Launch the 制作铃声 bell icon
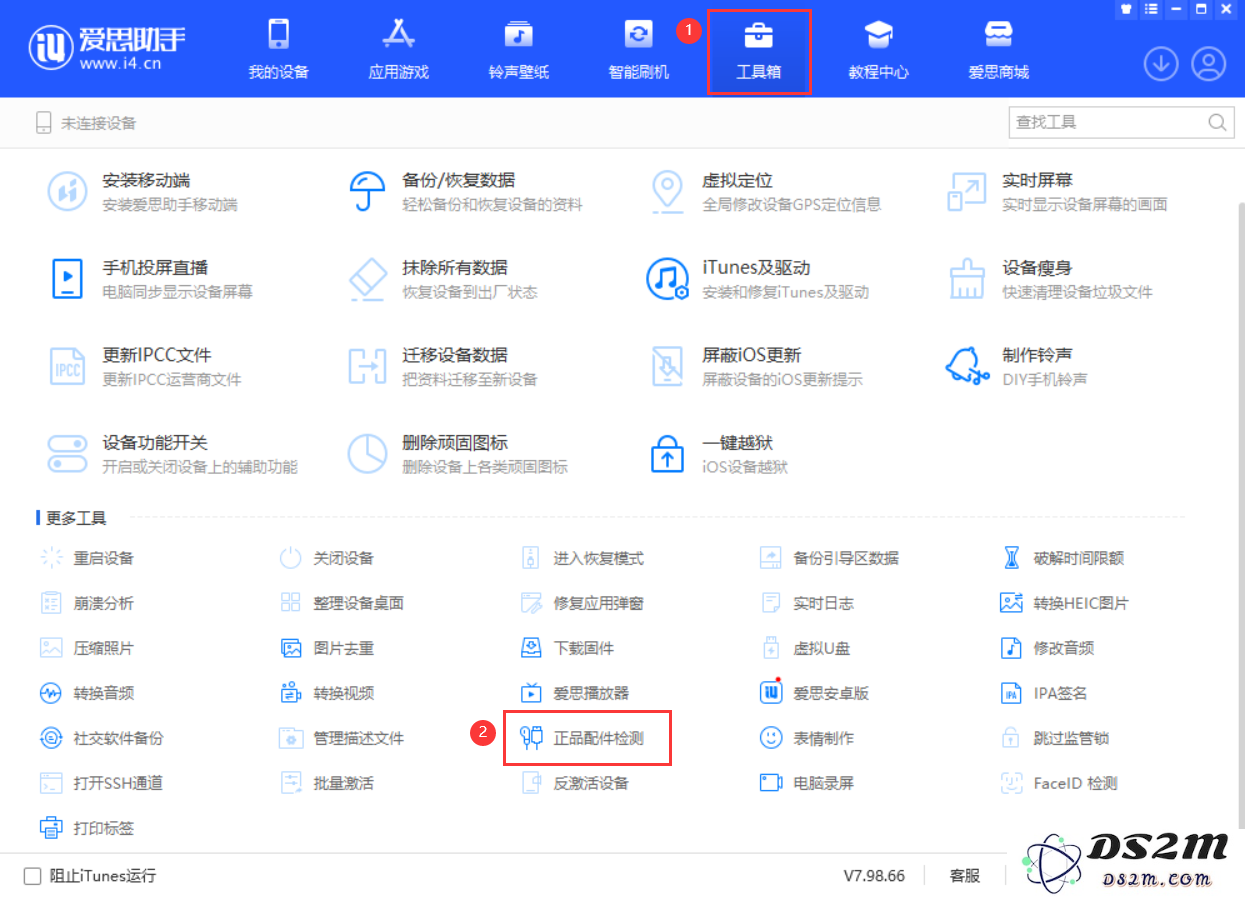The image size is (1245, 897). (967, 365)
